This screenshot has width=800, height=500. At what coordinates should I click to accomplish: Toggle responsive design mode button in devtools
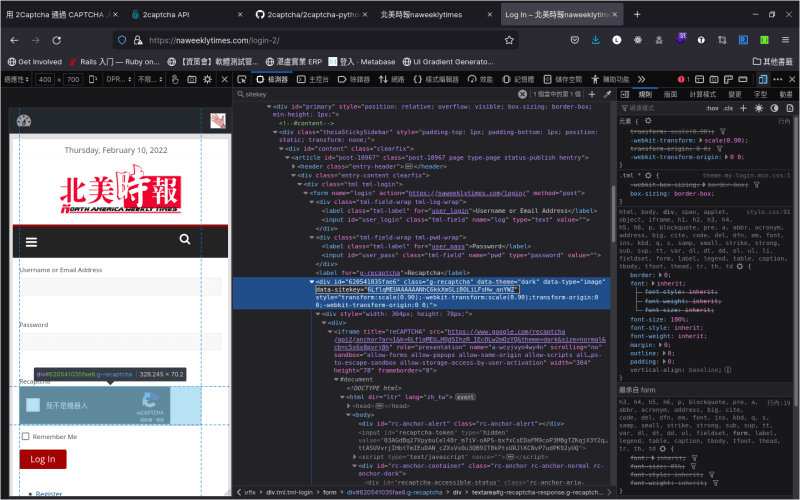click(x=763, y=79)
